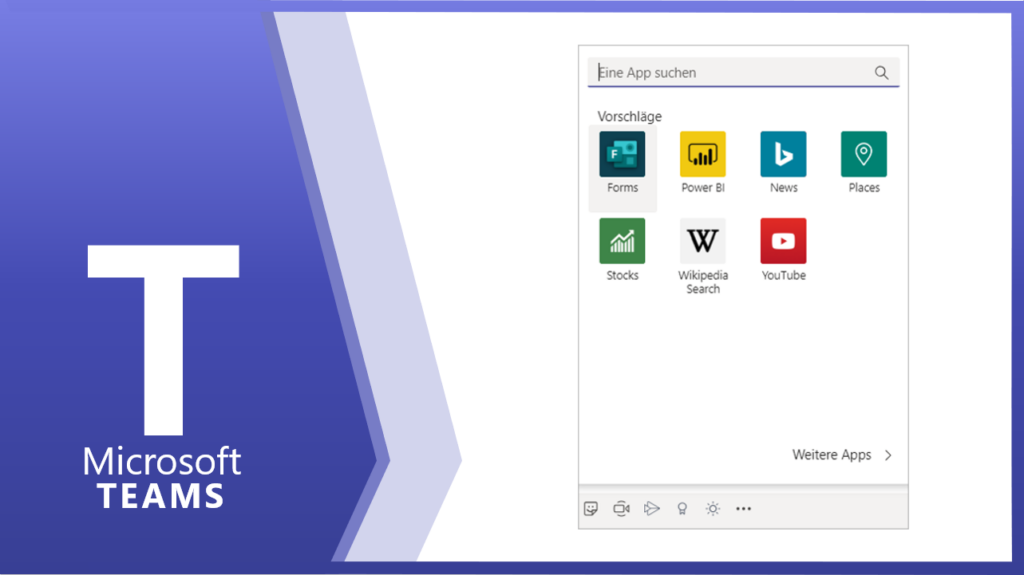Click the 'News' label text
This screenshot has height=575, width=1024.
[x=783, y=188]
